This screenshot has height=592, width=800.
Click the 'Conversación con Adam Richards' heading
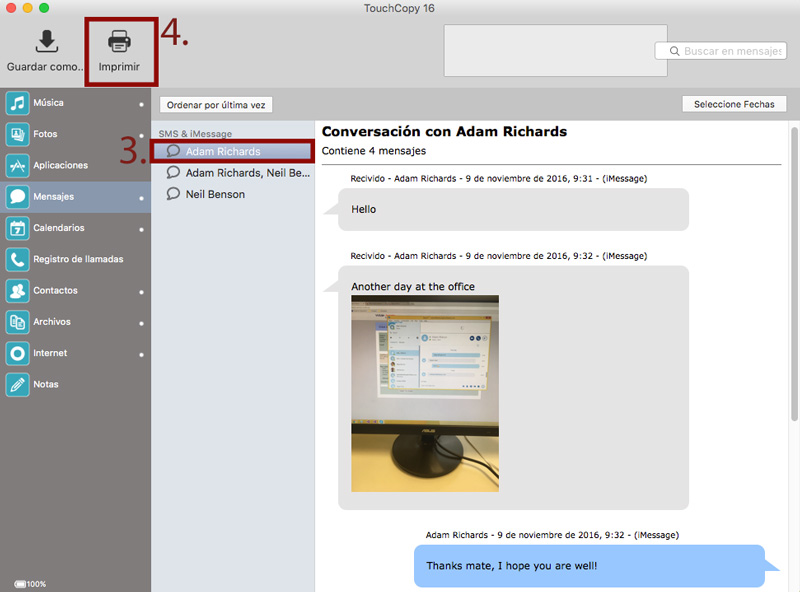pyautogui.click(x=444, y=132)
